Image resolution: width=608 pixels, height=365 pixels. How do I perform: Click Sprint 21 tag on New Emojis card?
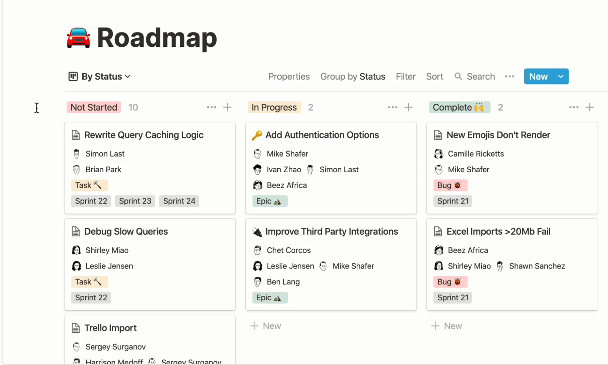click(453, 201)
